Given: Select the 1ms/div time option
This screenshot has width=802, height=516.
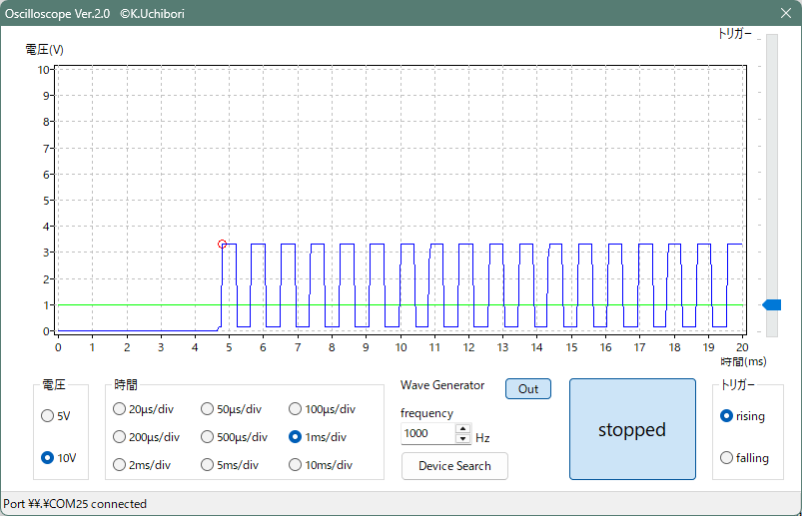Looking at the screenshot, I should [x=295, y=436].
